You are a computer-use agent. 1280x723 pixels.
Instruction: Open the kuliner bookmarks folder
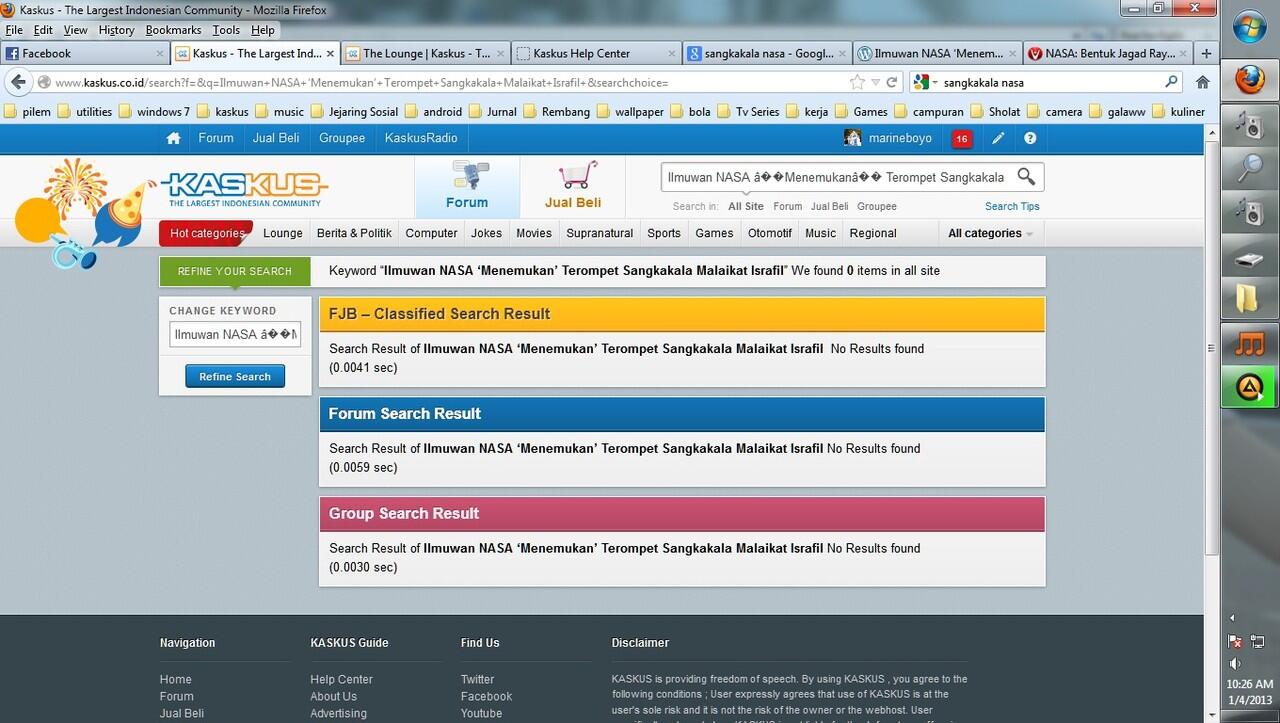click(x=1179, y=112)
